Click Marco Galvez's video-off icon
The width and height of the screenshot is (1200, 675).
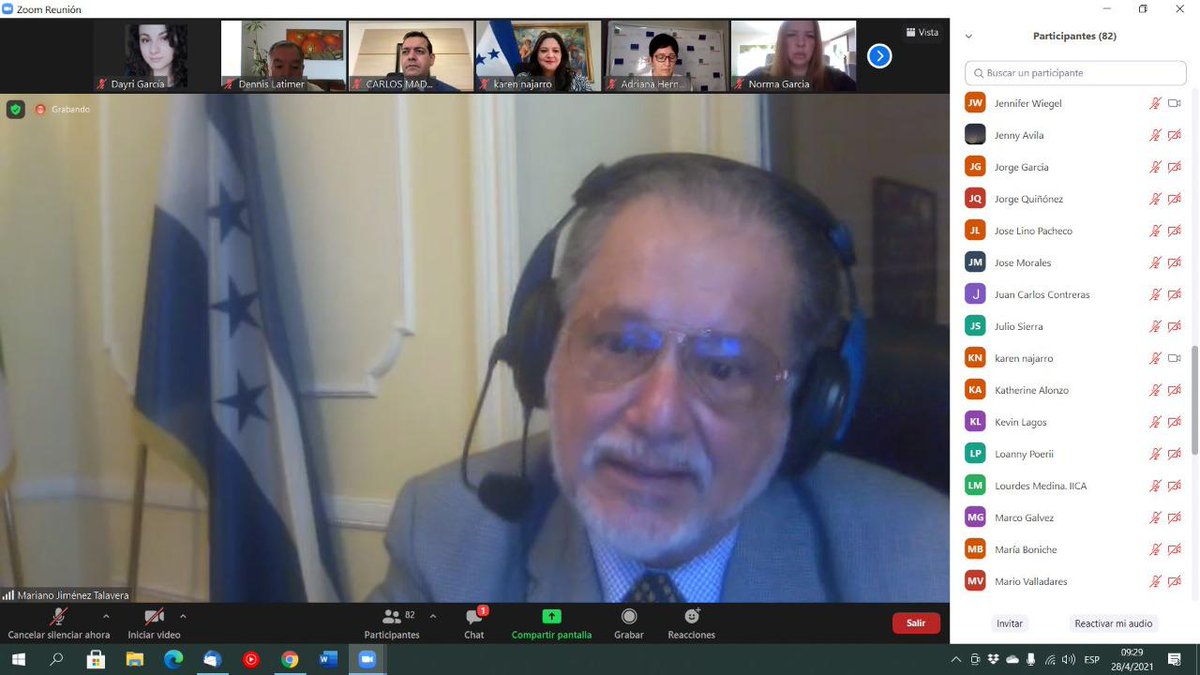coord(1175,518)
